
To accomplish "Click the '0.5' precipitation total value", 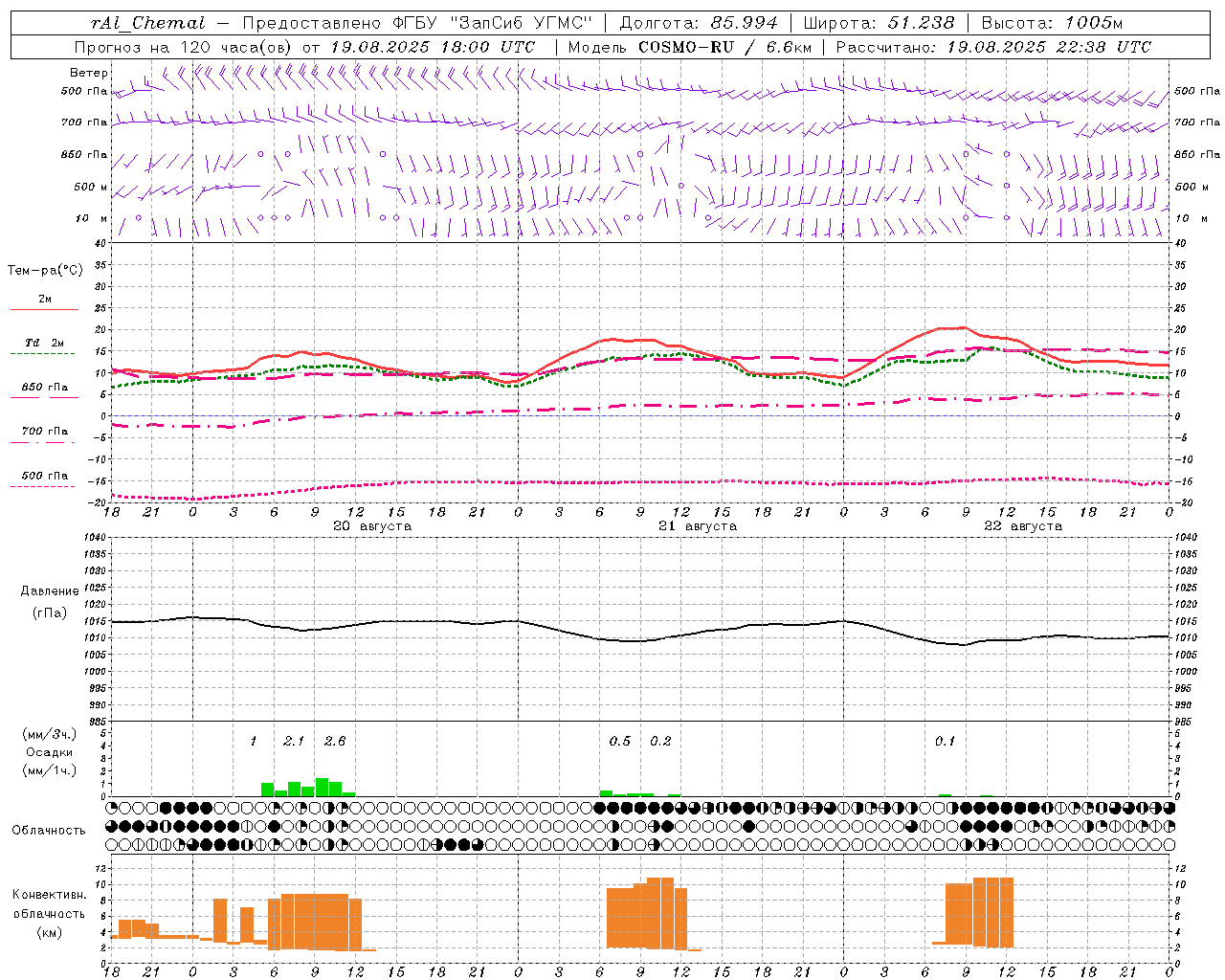I will [x=620, y=742].
